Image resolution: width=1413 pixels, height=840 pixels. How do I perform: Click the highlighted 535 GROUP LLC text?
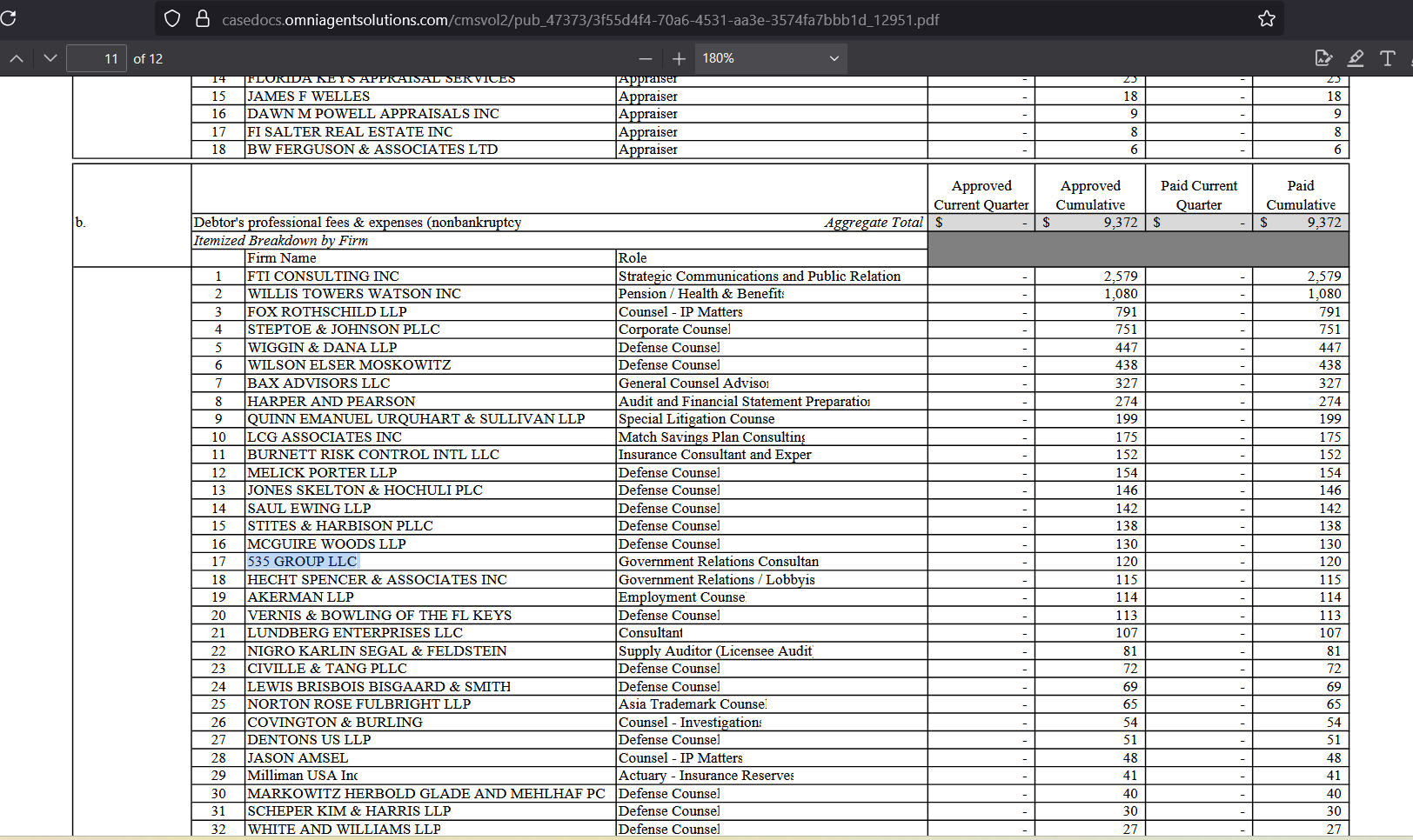[302, 562]
